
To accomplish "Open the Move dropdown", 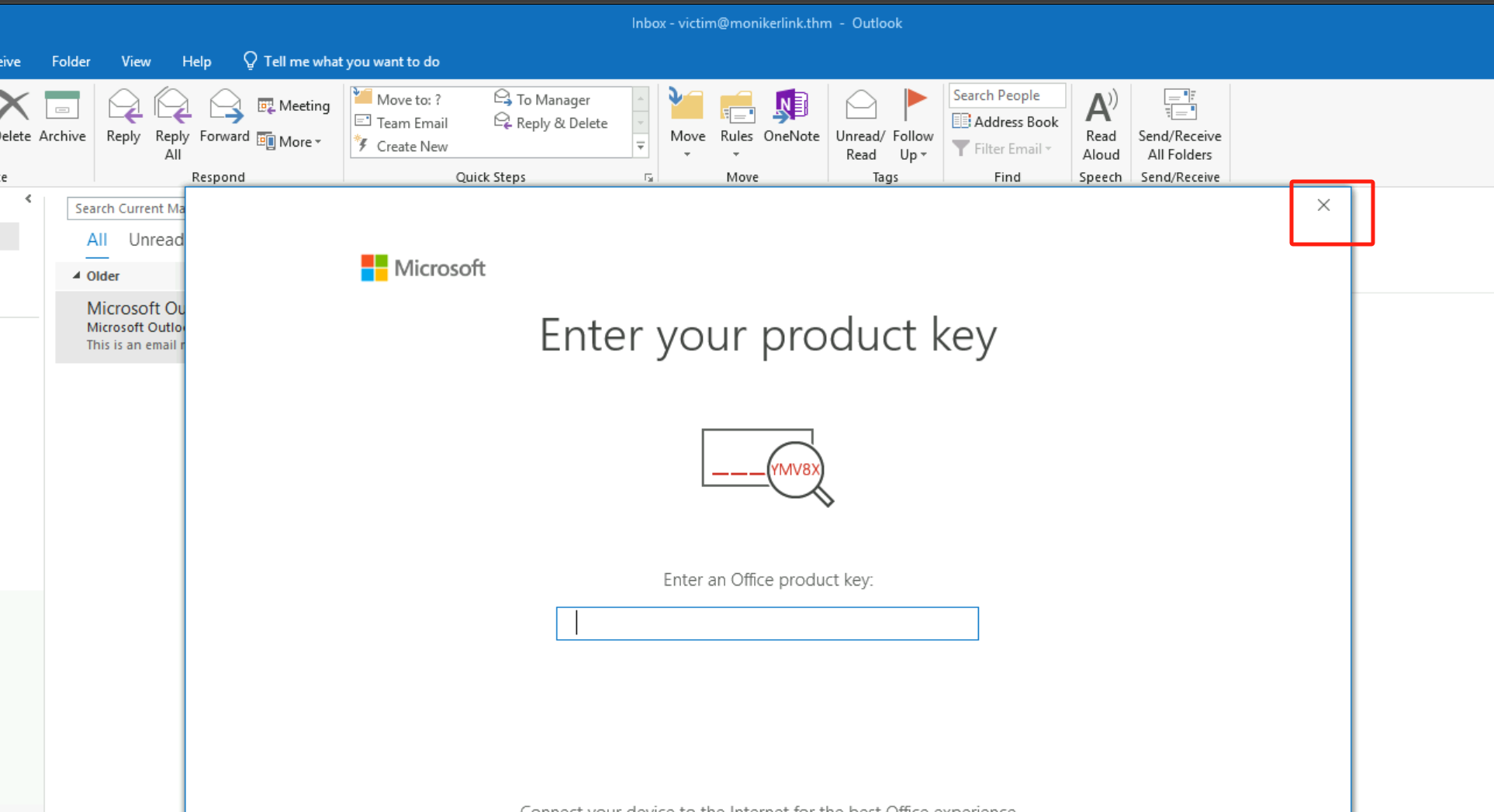I will [x=687, y=124].
